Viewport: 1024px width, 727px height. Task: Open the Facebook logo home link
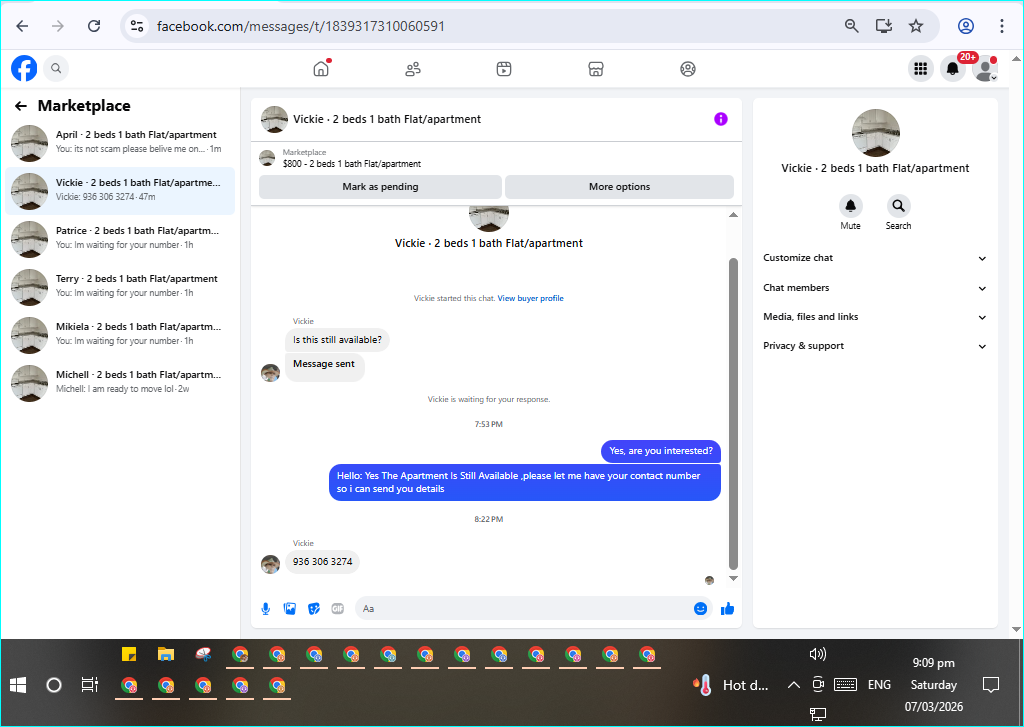pos(24,68)
